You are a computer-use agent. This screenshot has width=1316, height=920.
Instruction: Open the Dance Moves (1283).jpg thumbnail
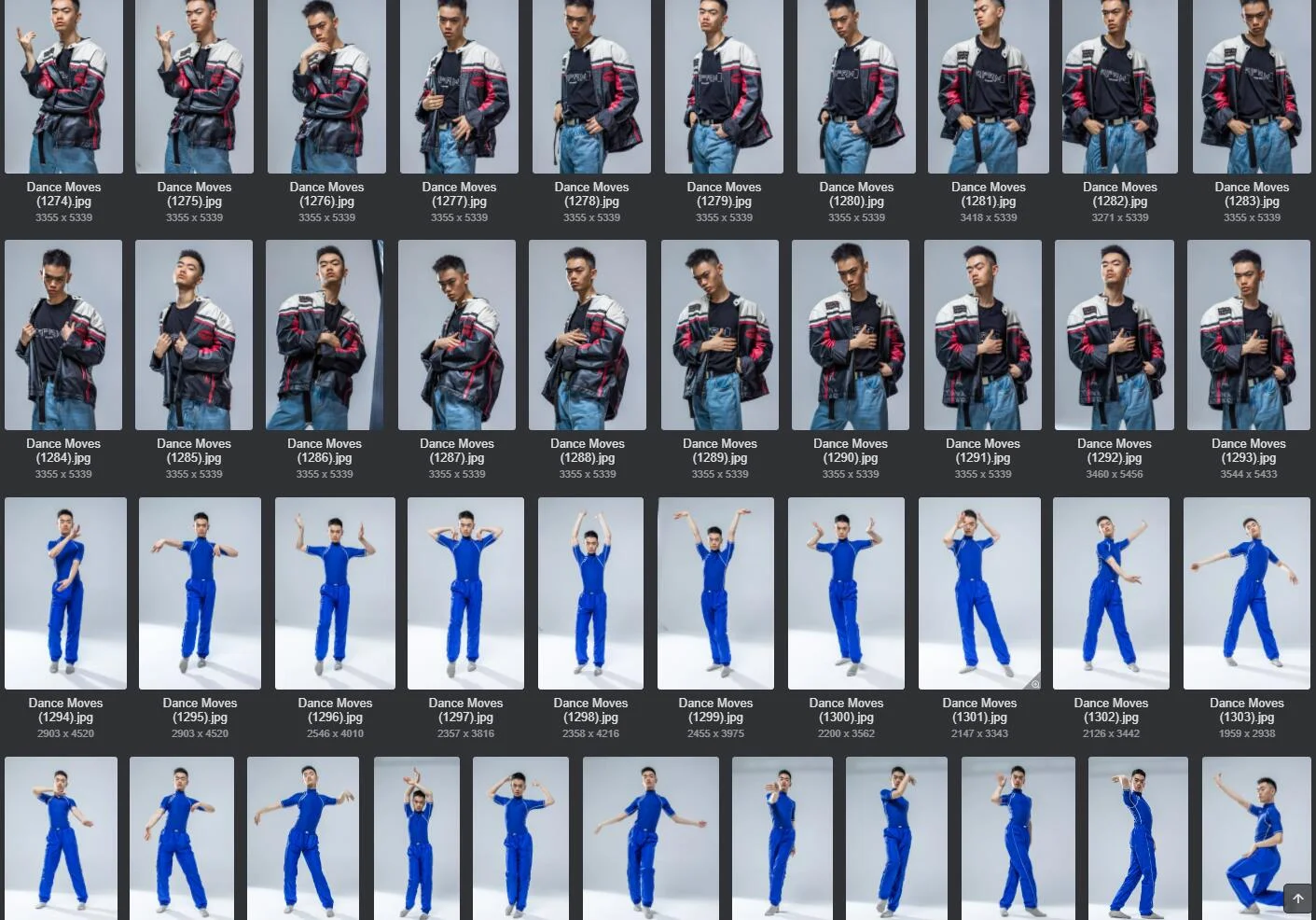pos(1252,87)
